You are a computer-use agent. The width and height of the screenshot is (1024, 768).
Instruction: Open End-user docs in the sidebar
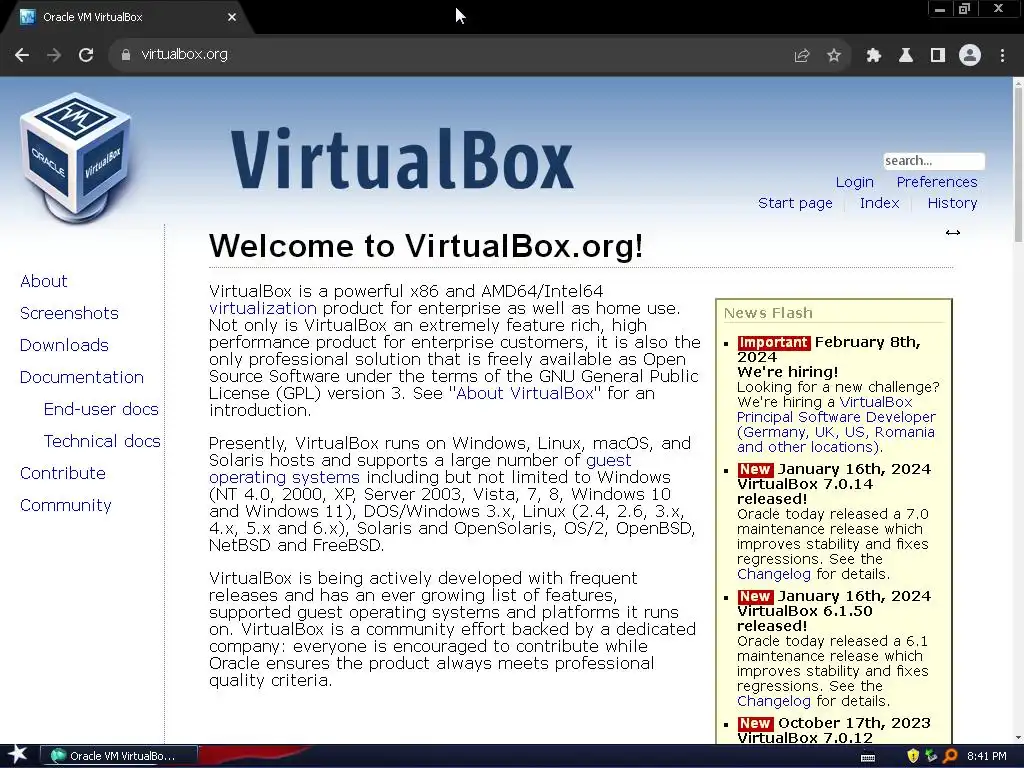[x=101, y=409]
